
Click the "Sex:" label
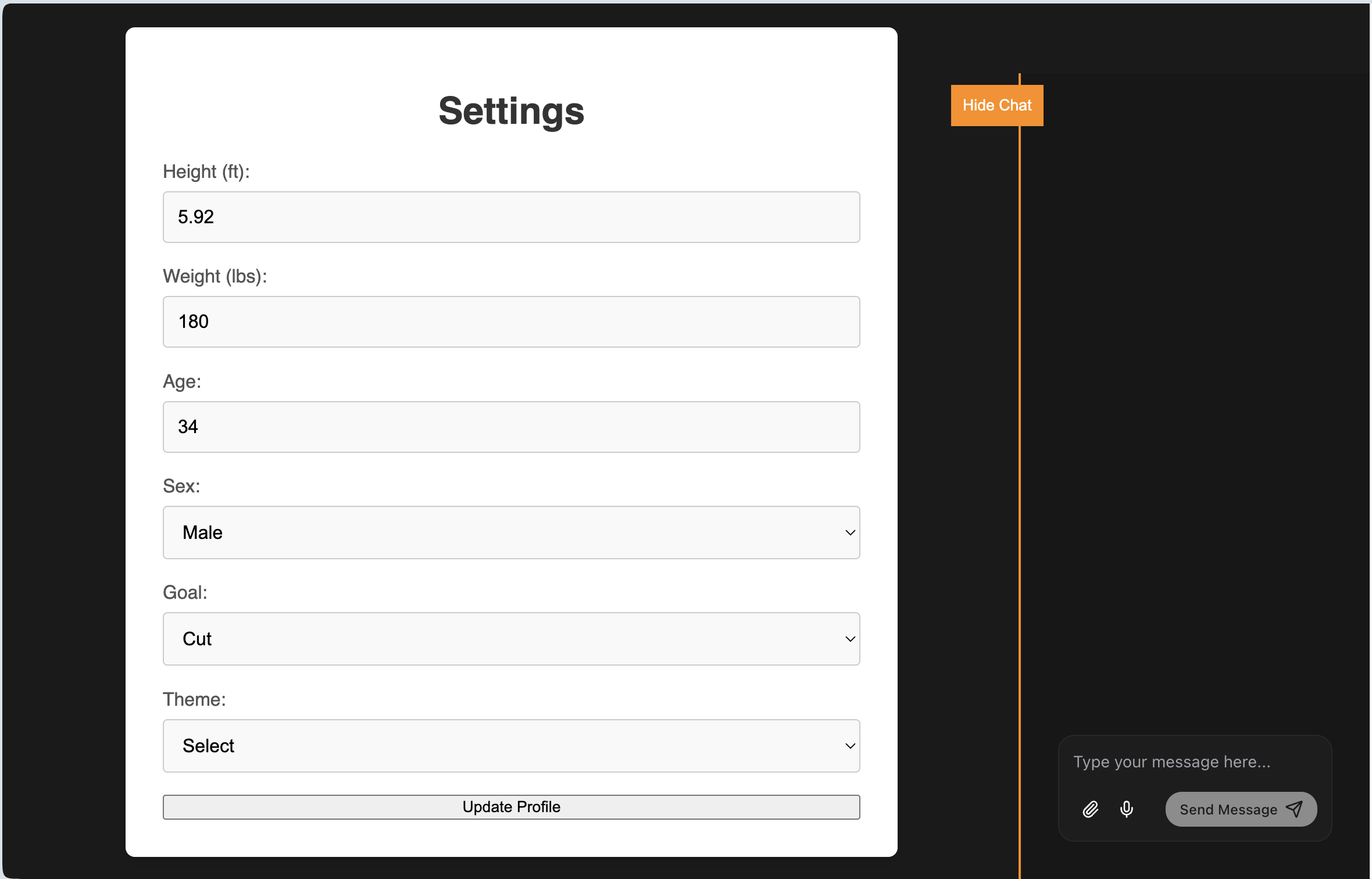click(x=181, y=486)
